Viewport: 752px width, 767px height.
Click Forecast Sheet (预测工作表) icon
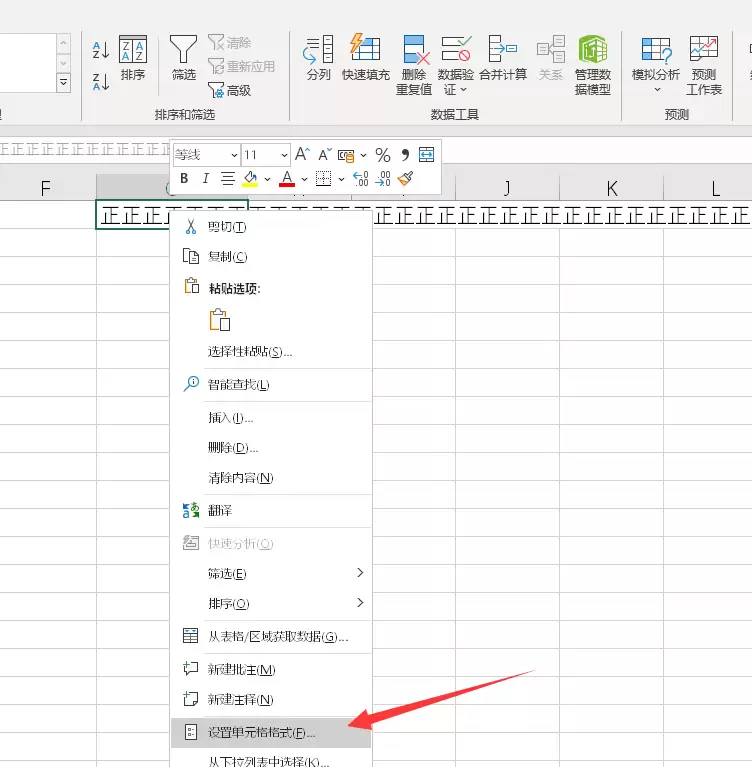(x=704, y=64)
